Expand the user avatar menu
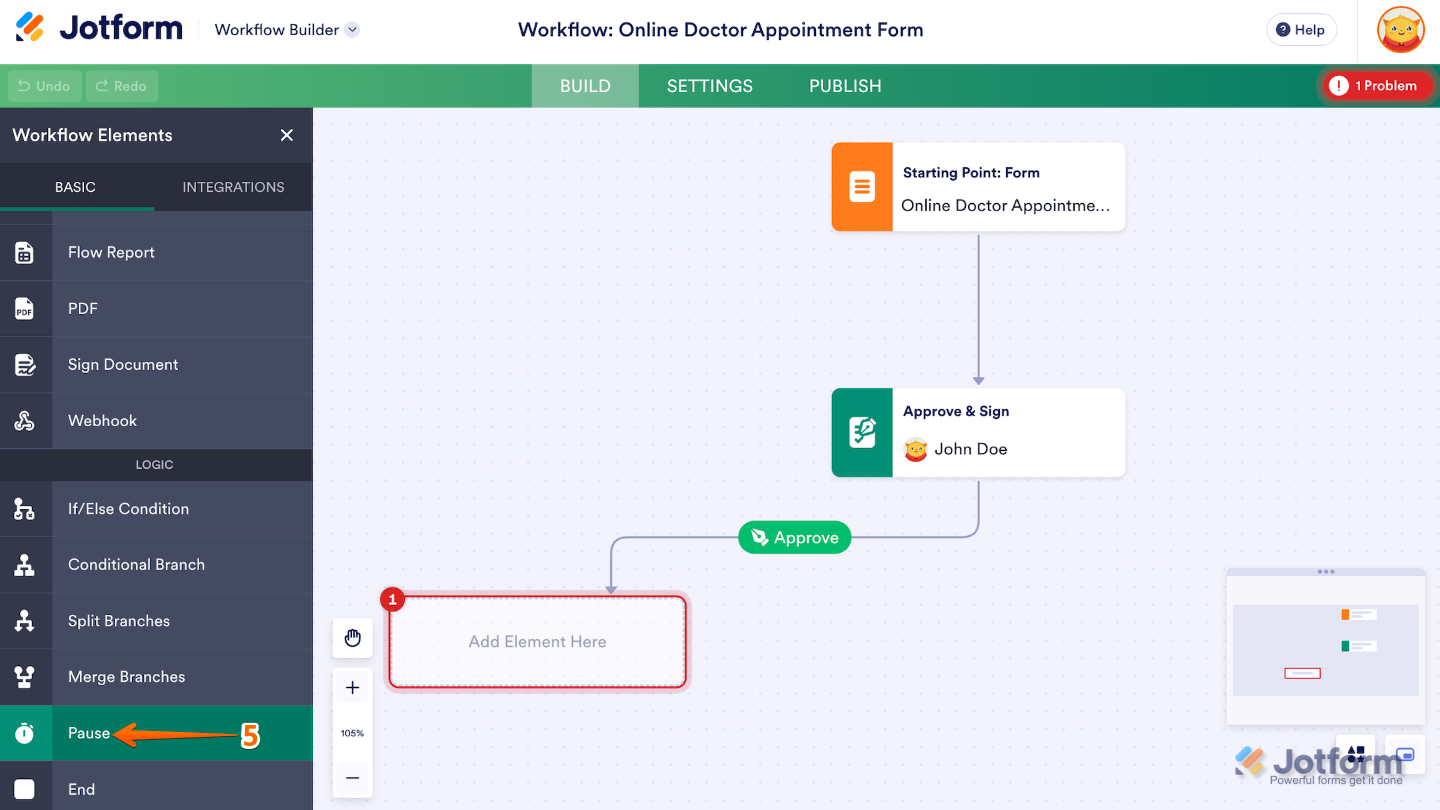The image size is (1440, 810). (x=1399, y=30)
